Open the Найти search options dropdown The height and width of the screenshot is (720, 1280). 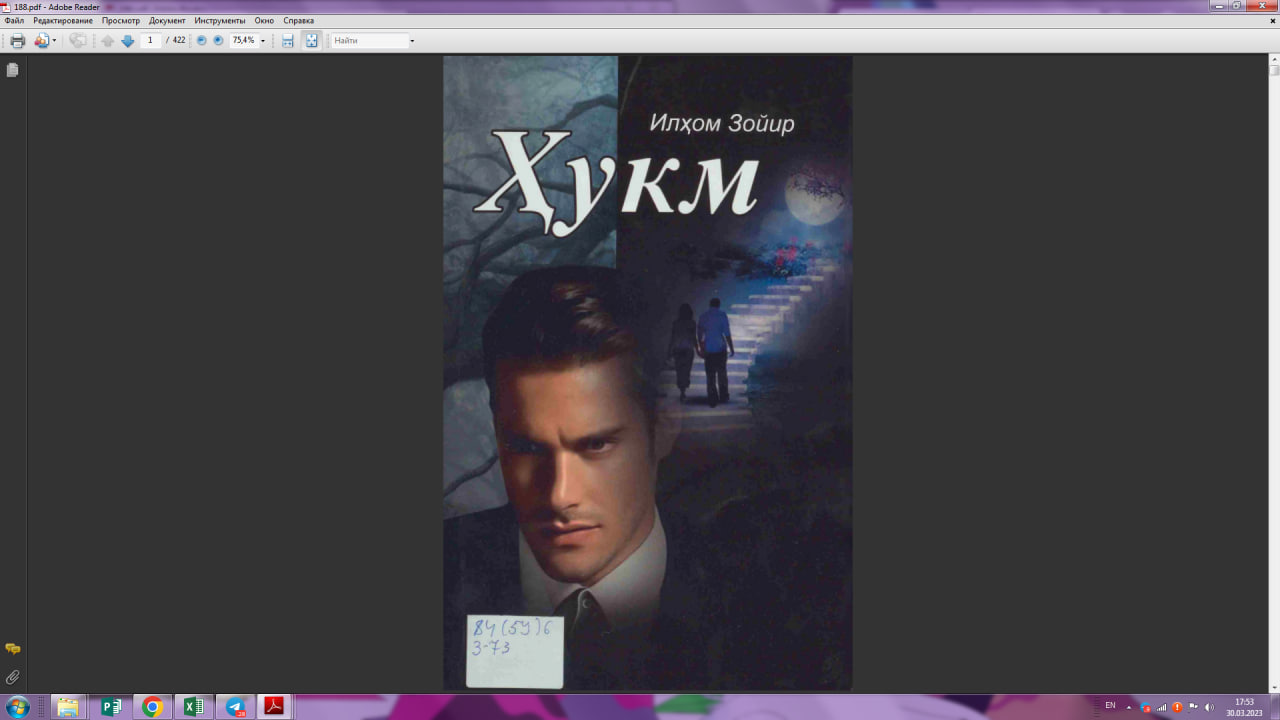[x=410, y=40]
